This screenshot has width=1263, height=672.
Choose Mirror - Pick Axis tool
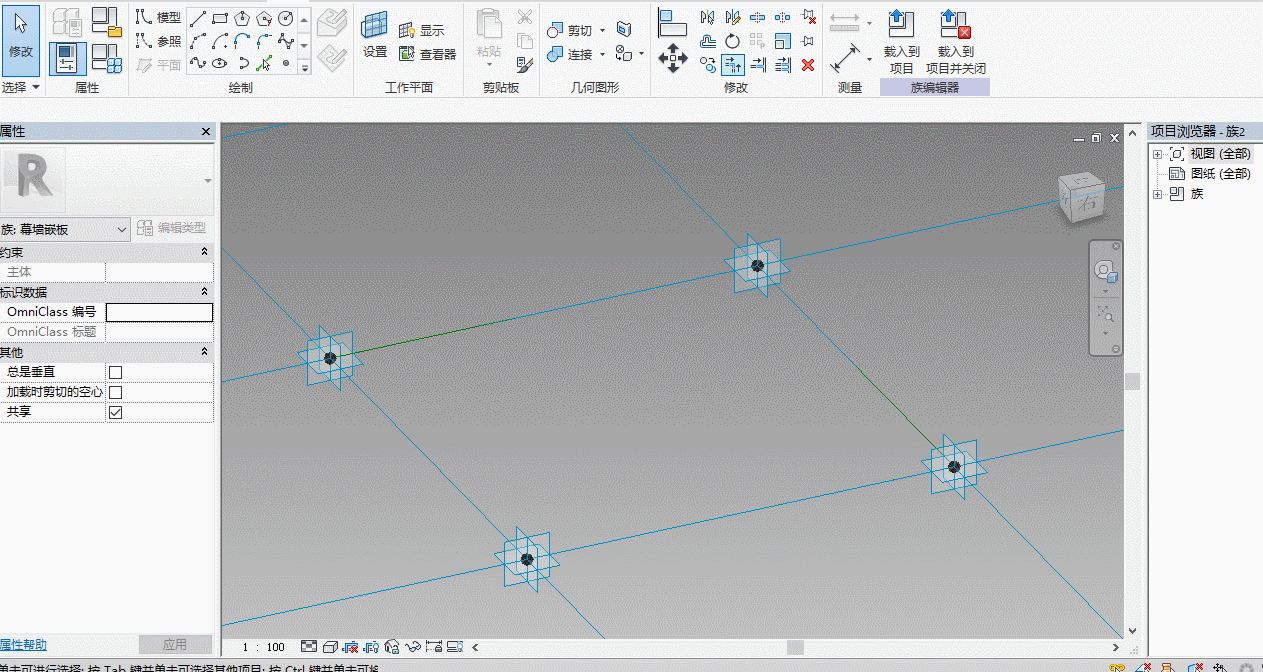click(x=708, y=17)
